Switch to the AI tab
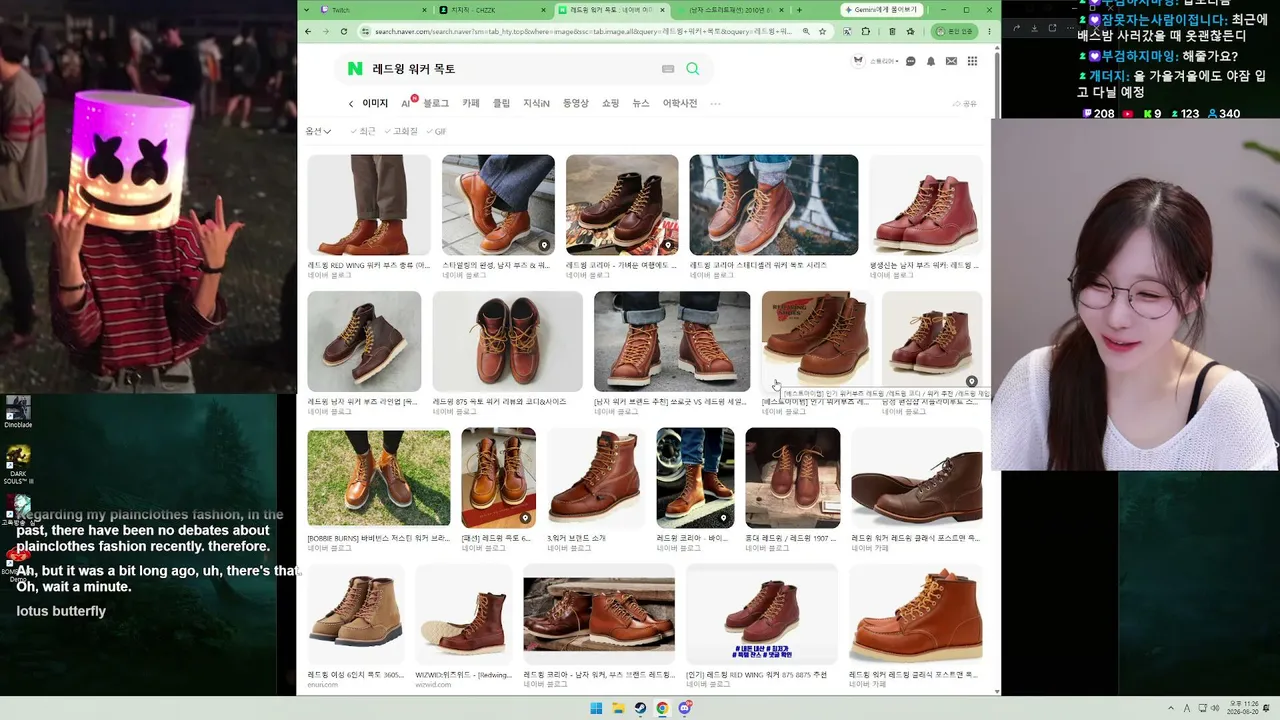1280x720 pixels. point(405,104)
